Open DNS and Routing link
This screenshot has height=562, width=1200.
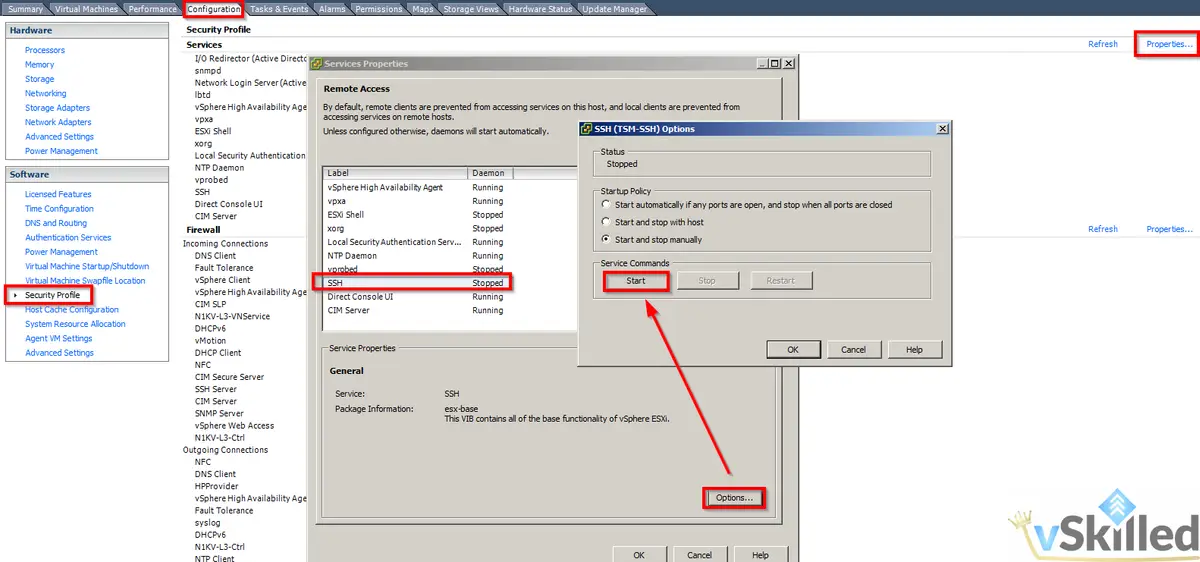pyautogui.click(x=56, y=224)
